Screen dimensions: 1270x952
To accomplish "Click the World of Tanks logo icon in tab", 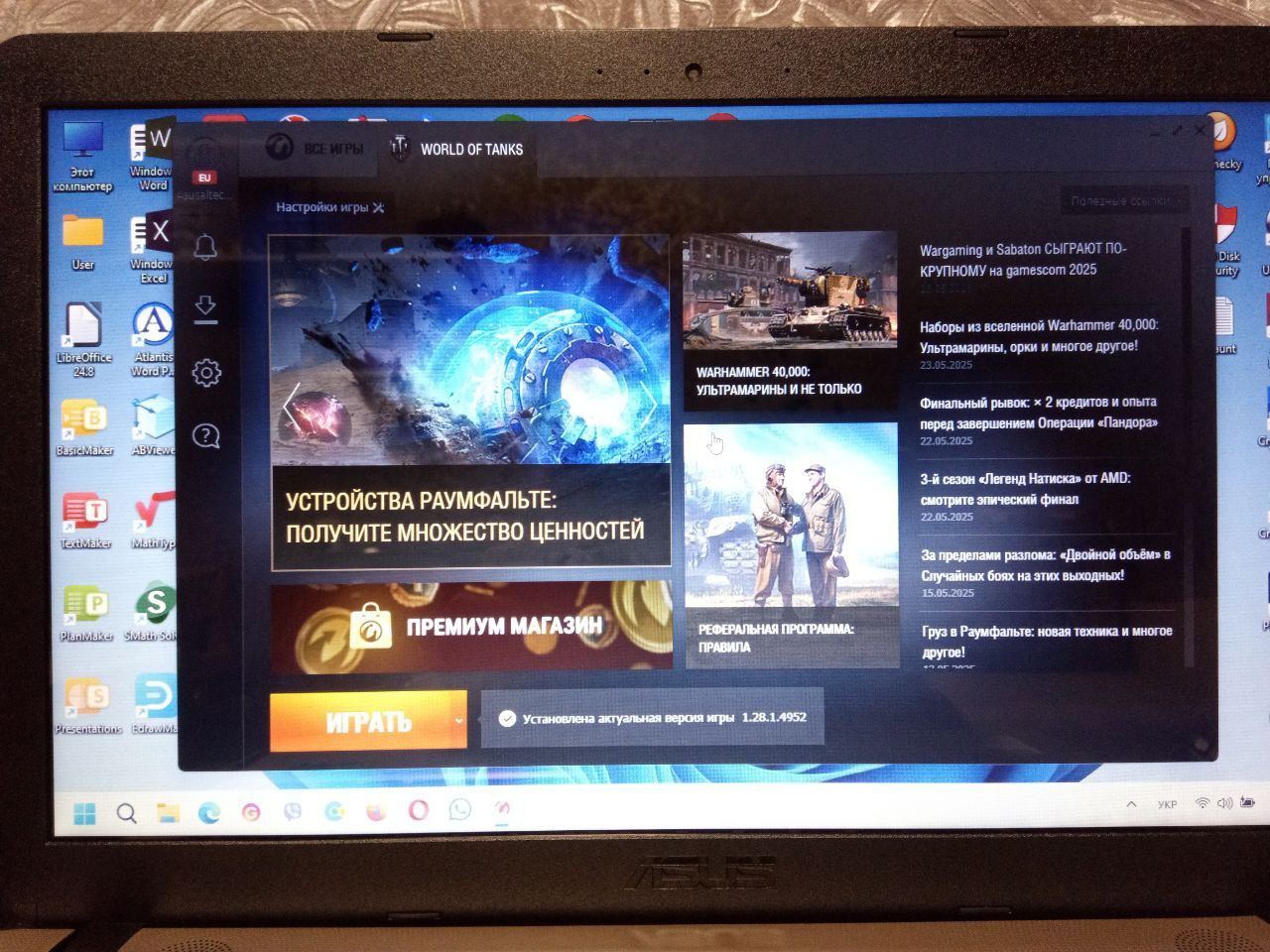I will [x=400, y=147].
